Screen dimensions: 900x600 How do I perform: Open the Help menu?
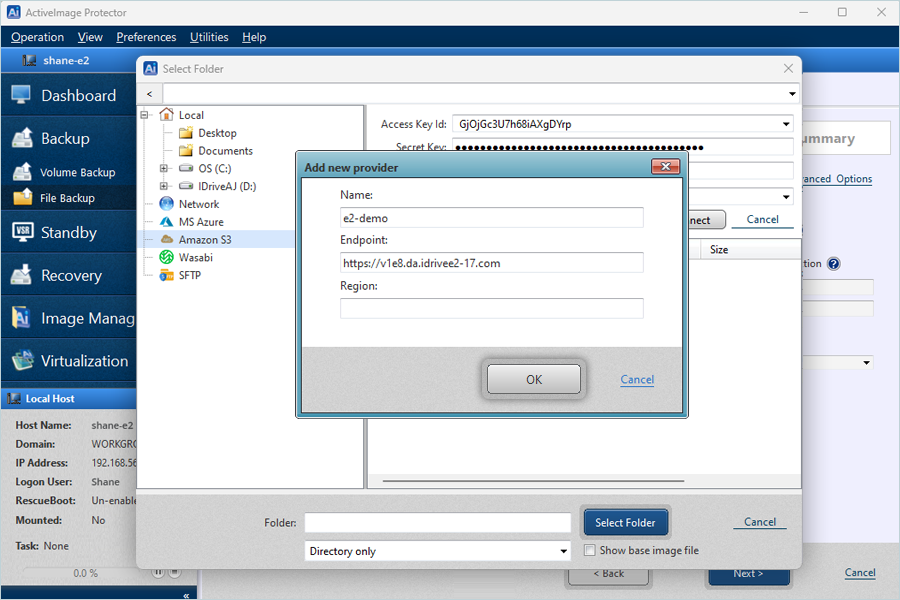(x=254, y=37)
